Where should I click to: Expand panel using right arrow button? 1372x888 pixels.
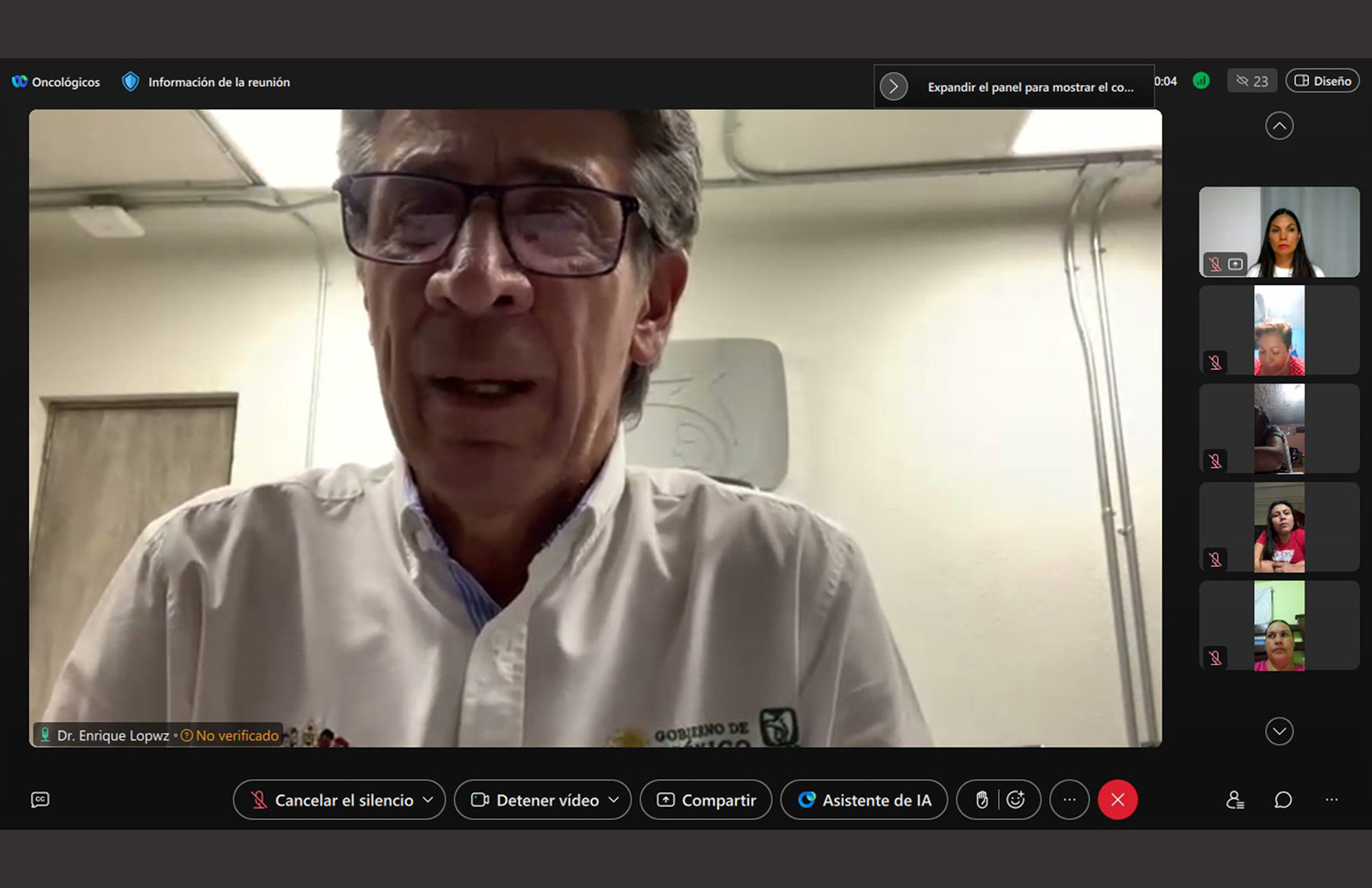(894, 86)
